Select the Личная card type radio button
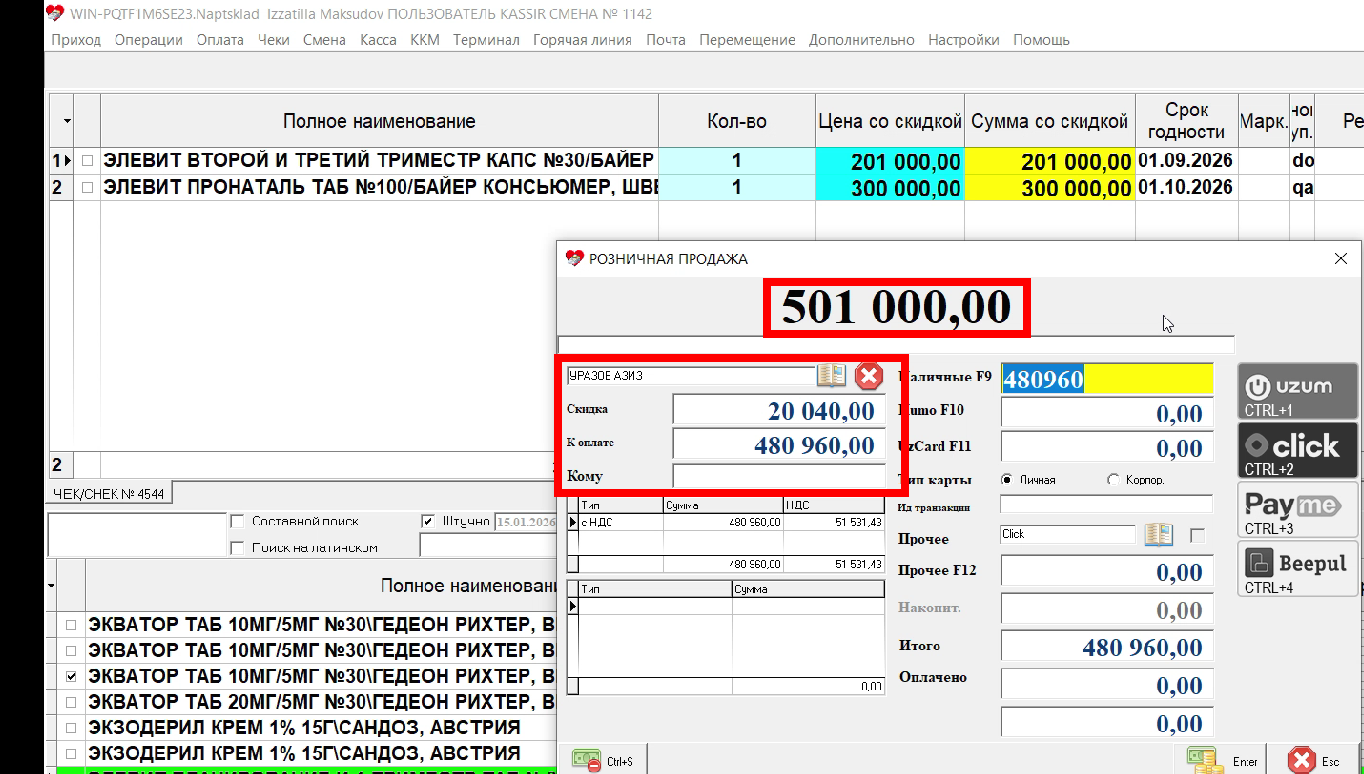This screenshot has height=774, width=1364. click(1006, 480)
